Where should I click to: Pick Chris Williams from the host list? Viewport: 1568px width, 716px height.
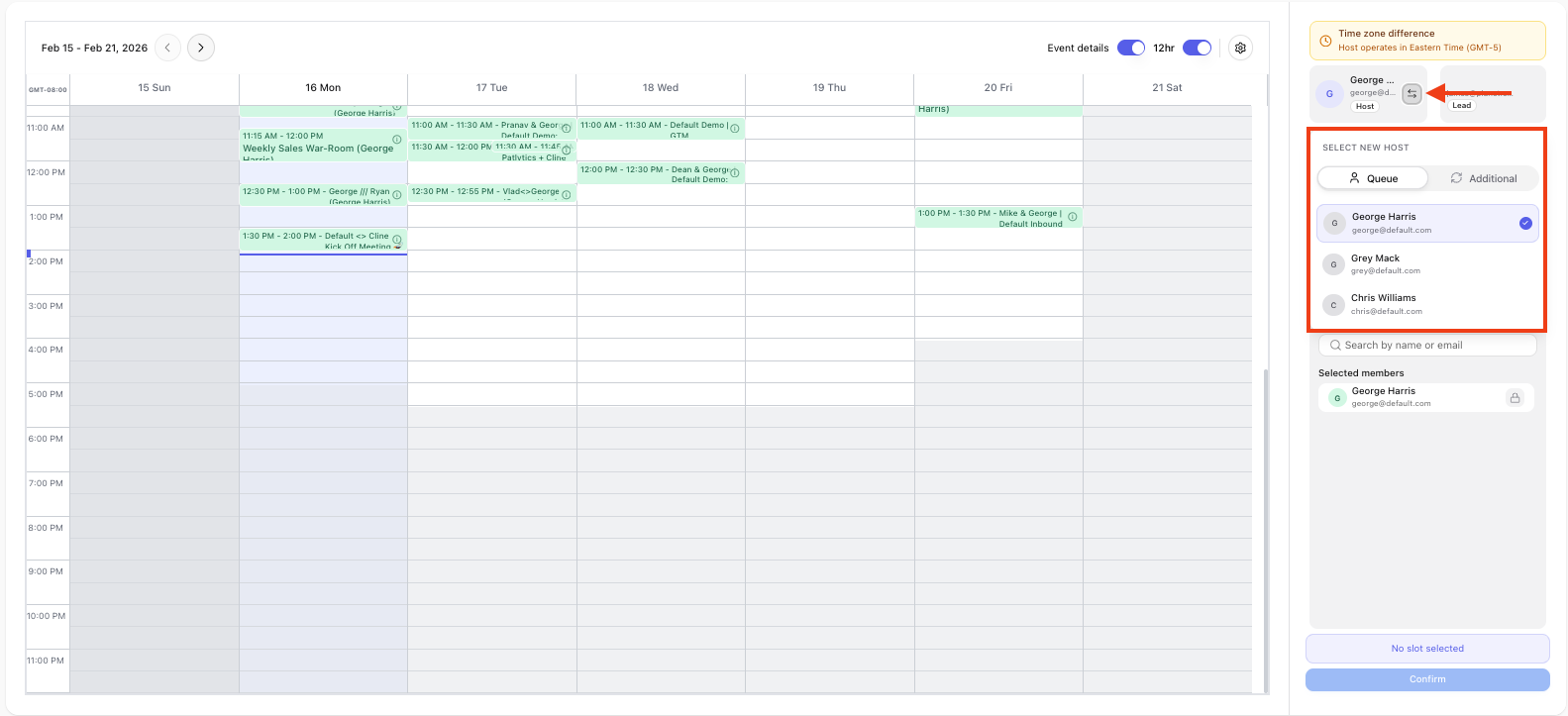coord(1426,304)
